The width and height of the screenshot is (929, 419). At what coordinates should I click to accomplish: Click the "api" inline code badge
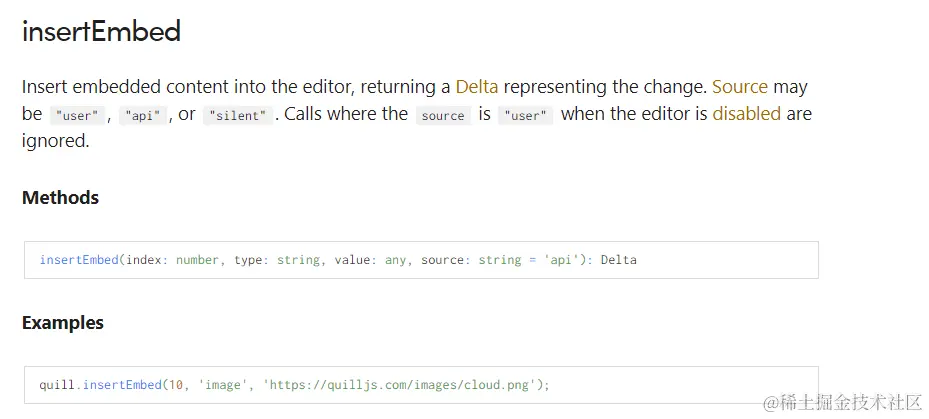pyautogui.click(x=143, y=115)
